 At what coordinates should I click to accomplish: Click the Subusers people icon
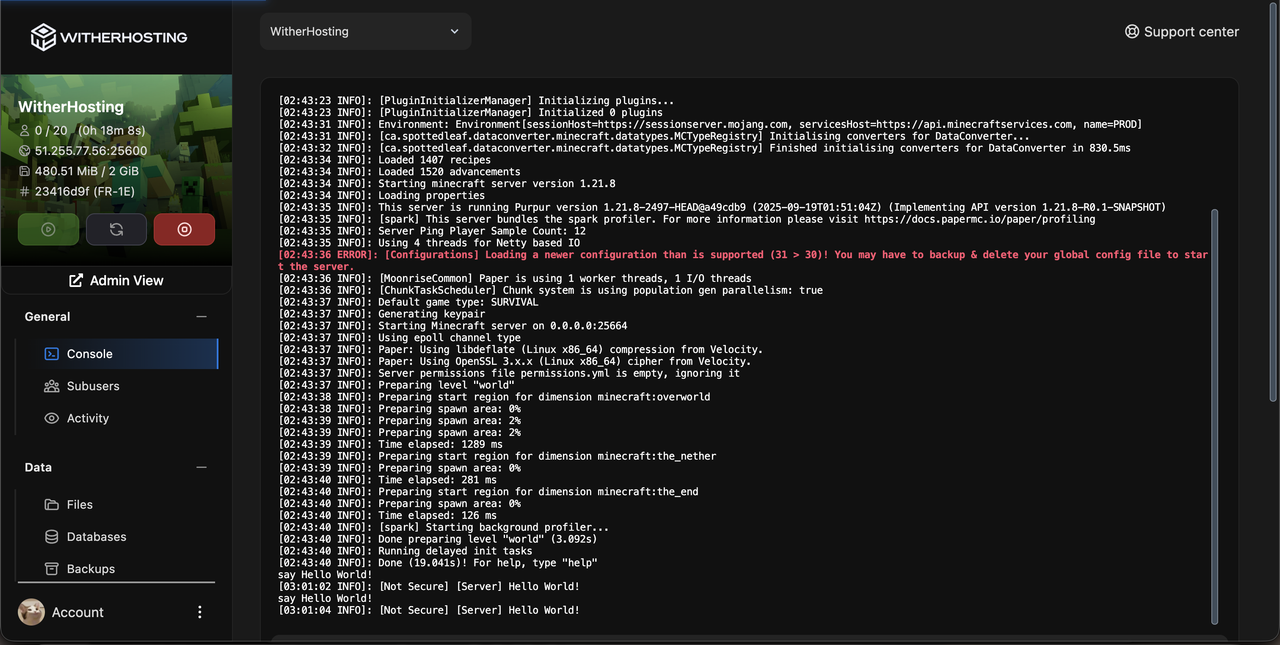tap(51, 386)
